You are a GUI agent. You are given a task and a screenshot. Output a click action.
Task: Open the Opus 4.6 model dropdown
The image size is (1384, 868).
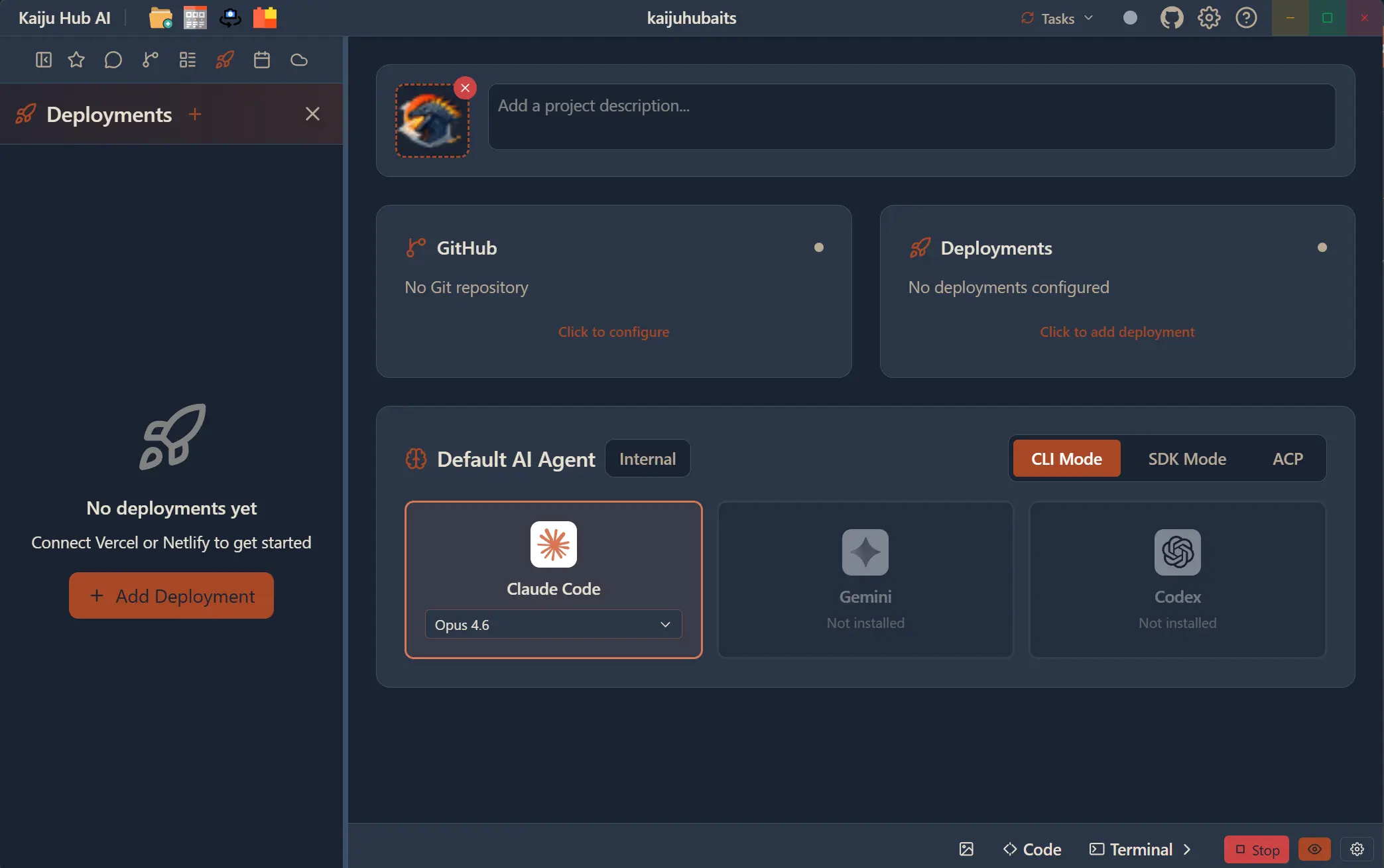(x=554, y=625)
